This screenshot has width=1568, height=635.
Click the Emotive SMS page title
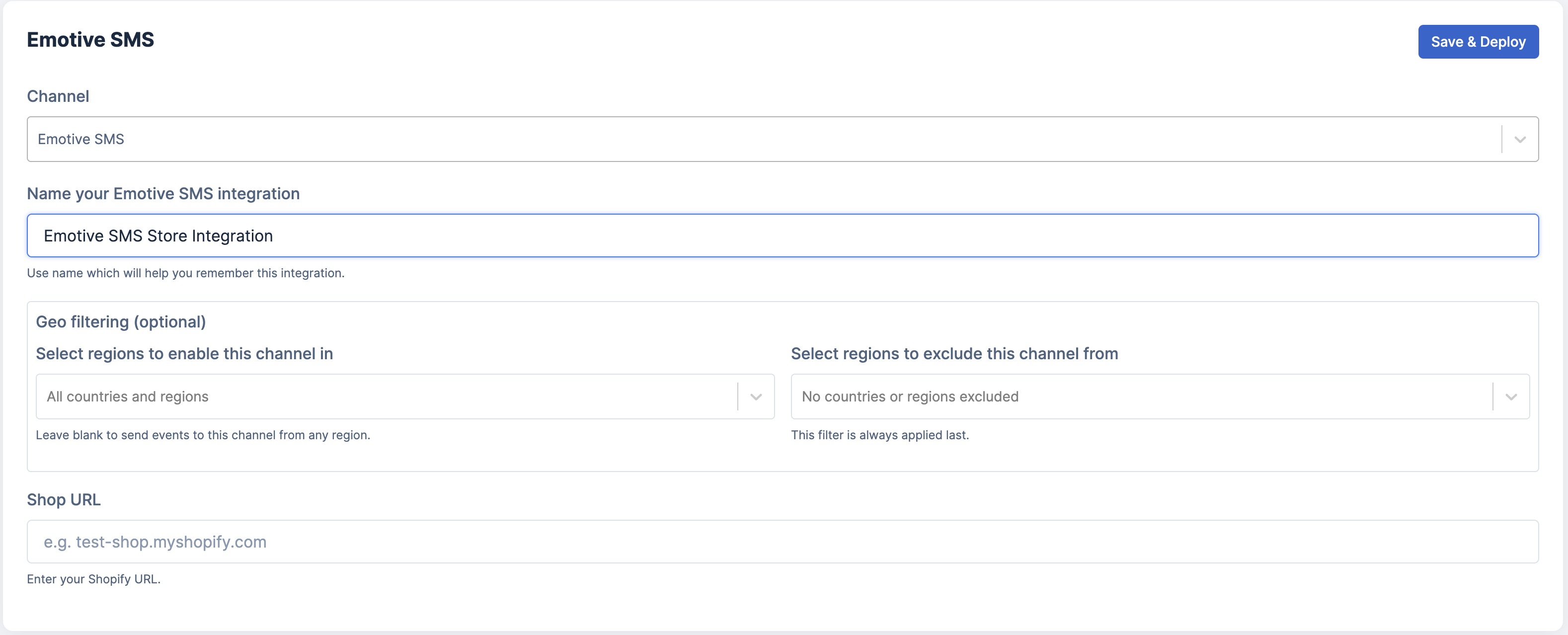coord(90,40)
